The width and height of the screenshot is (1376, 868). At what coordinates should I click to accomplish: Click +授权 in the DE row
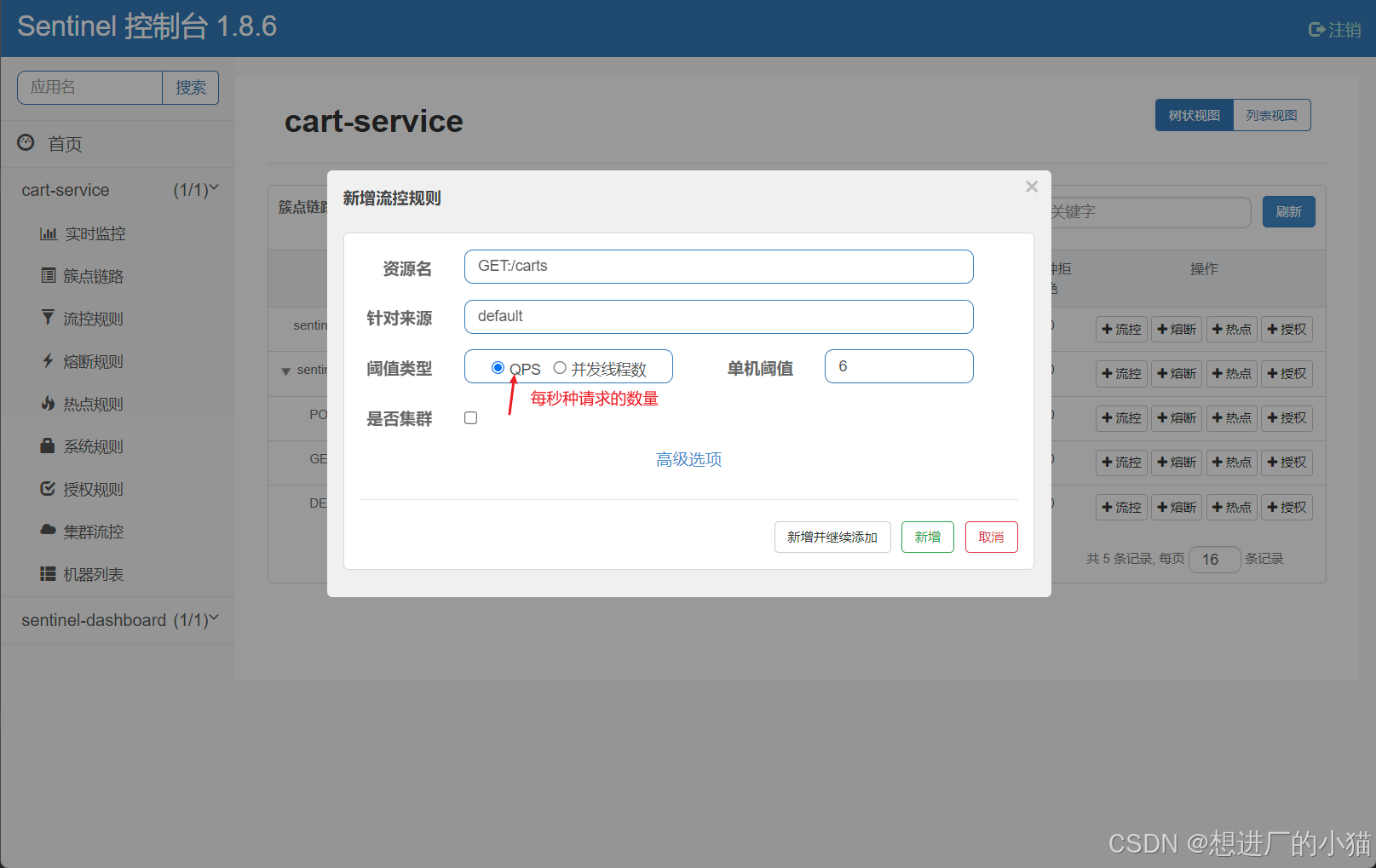[1287, 507]
